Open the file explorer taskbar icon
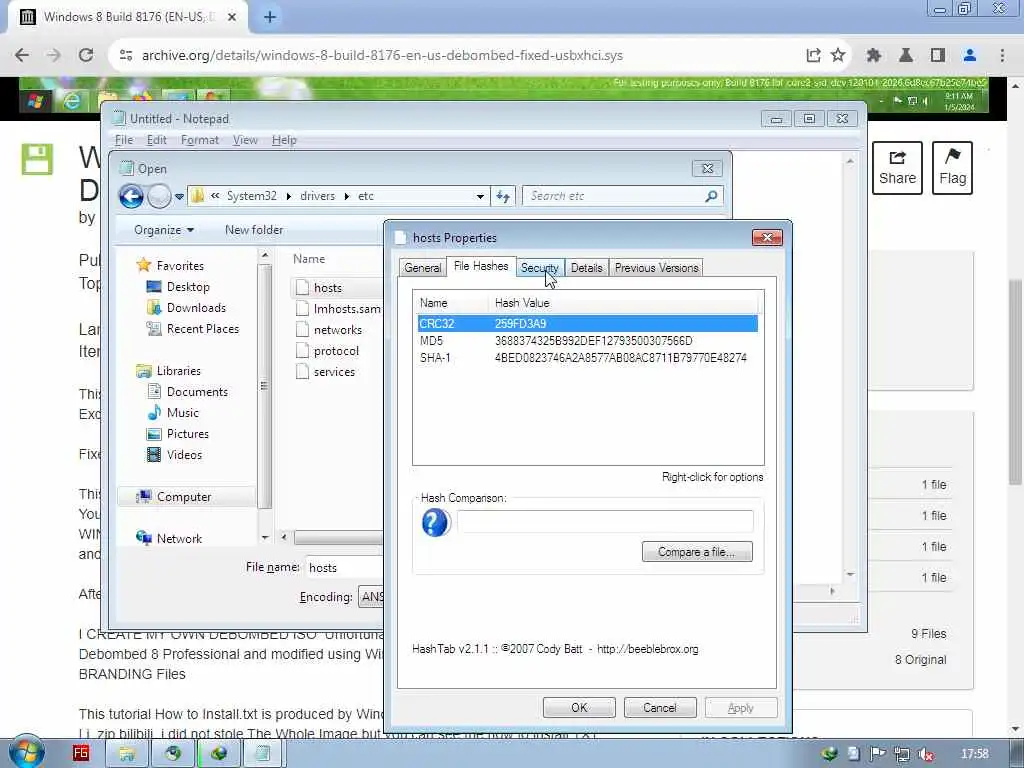 [127, 754]
